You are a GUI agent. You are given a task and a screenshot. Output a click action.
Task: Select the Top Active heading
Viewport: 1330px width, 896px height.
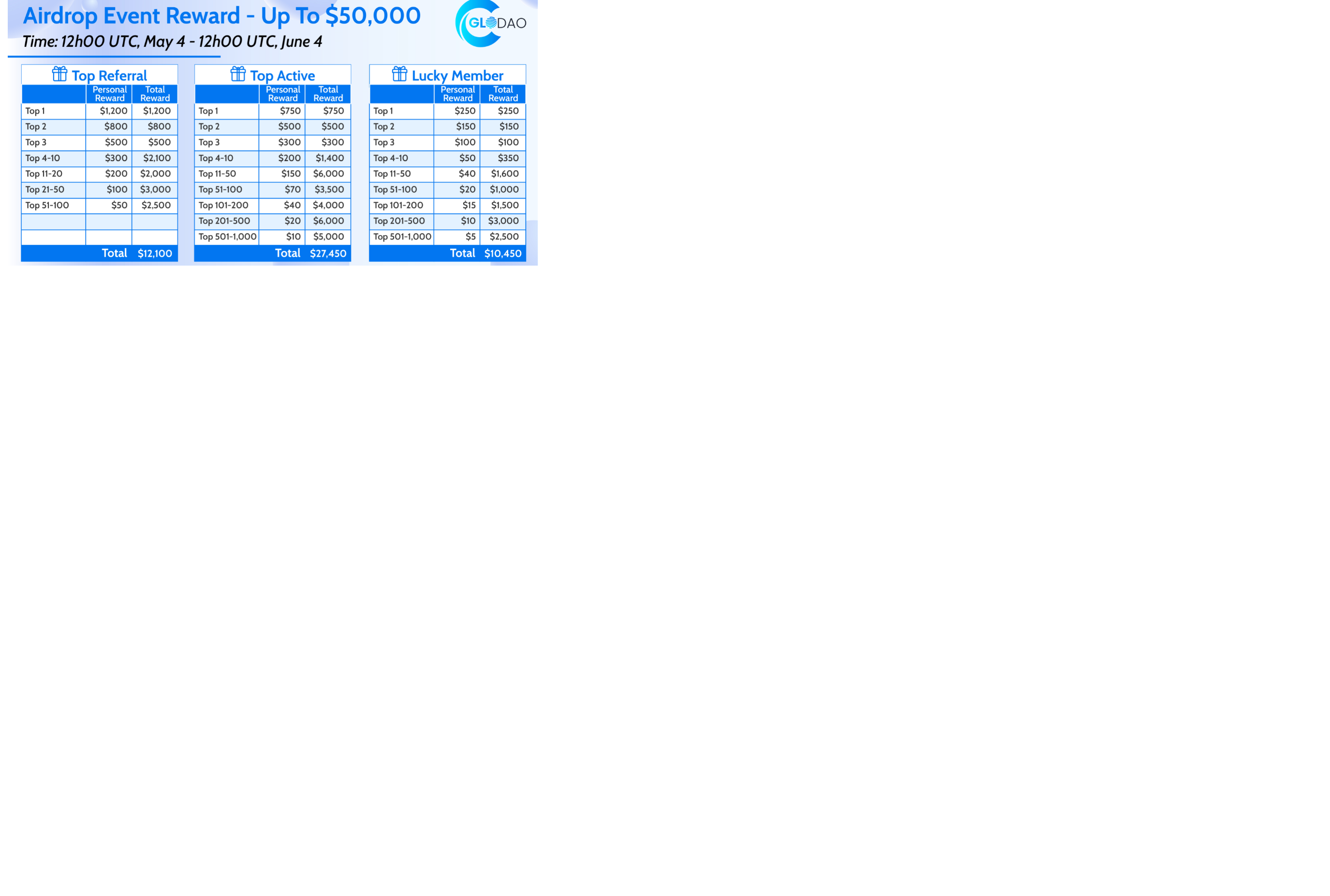(282, 75)
